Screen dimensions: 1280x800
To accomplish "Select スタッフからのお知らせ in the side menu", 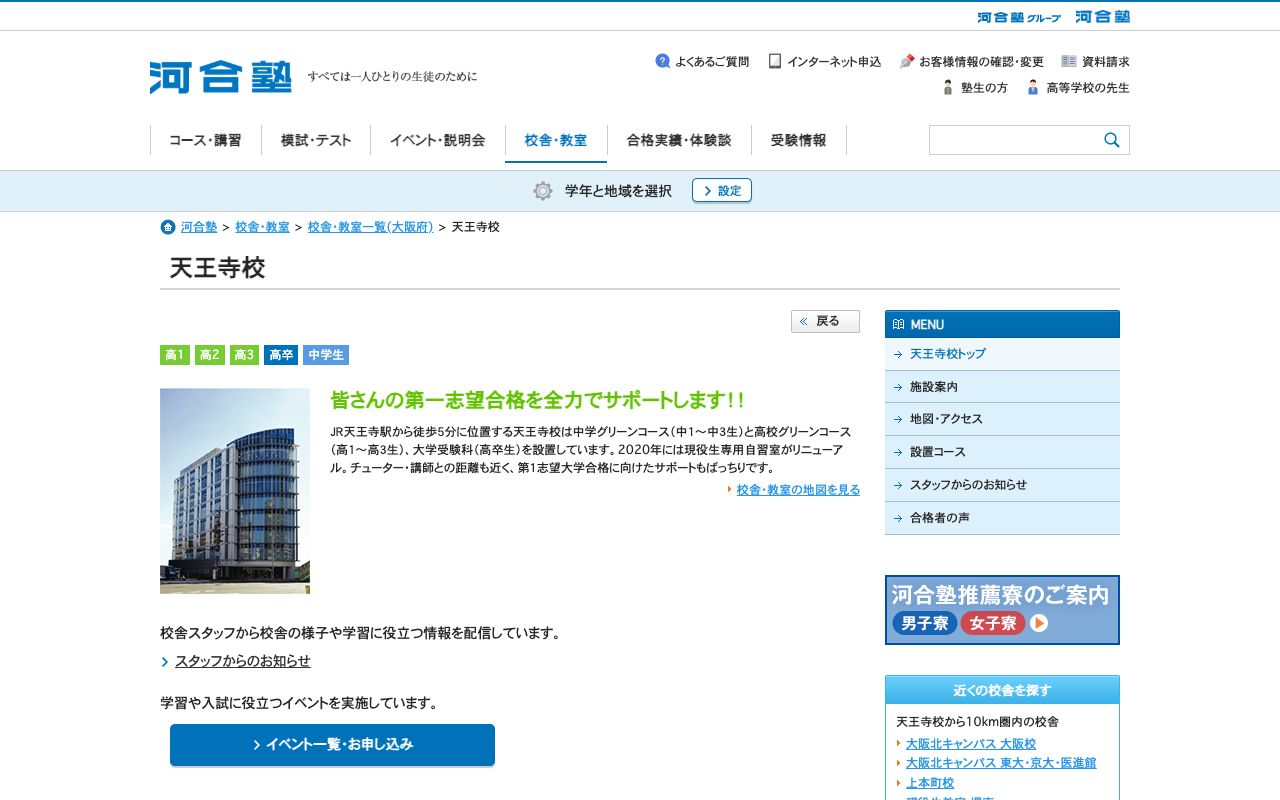I will pos(1002,485).
